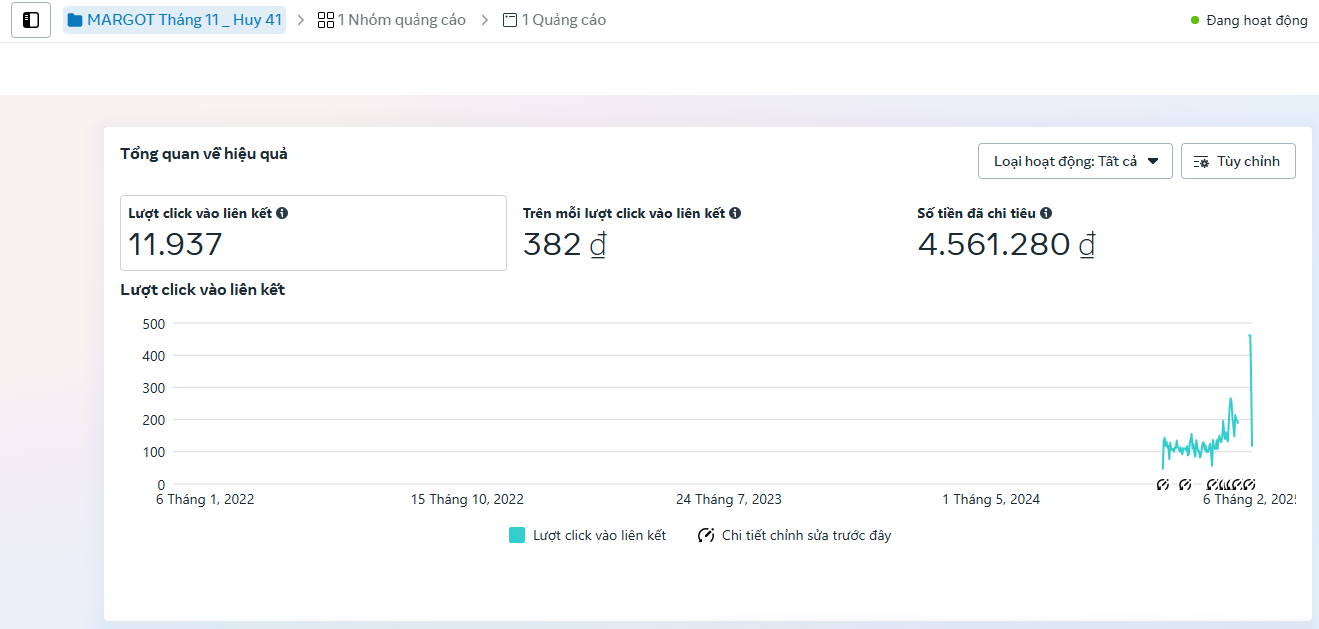Click the grid icon of Nhóm quảng cáo
Screen dimensions: 1319x629
(326, 20)
